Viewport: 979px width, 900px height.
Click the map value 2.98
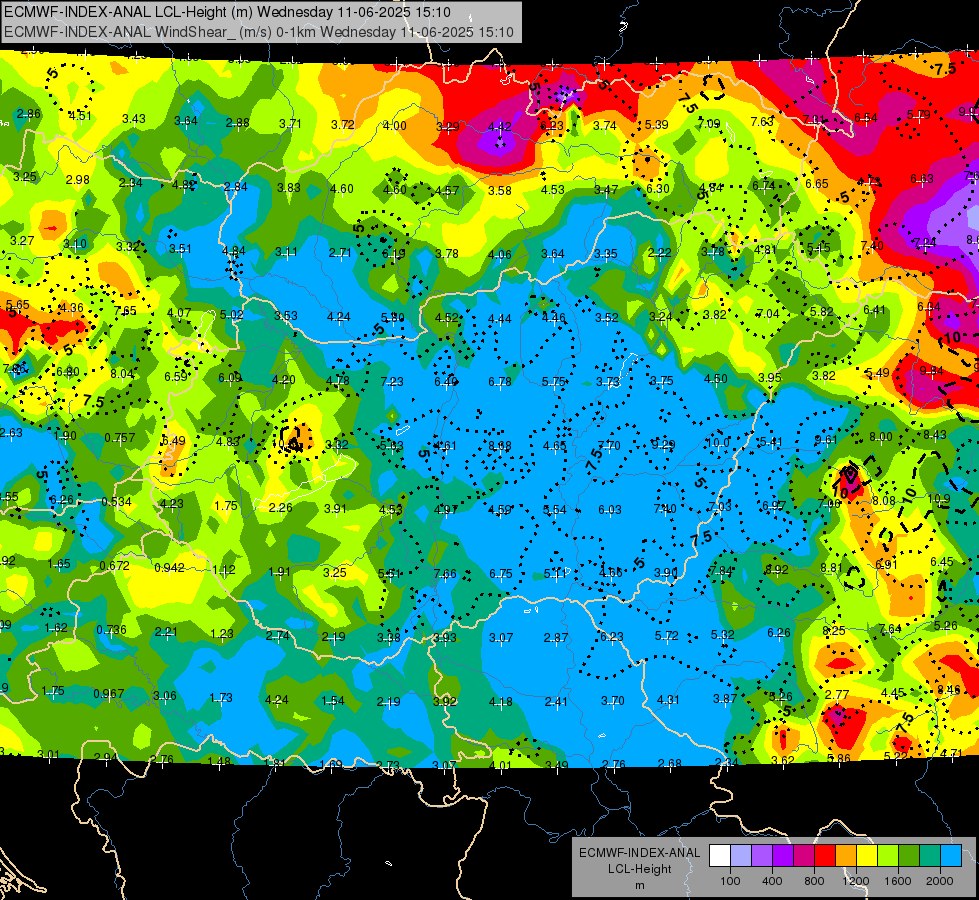78,180
